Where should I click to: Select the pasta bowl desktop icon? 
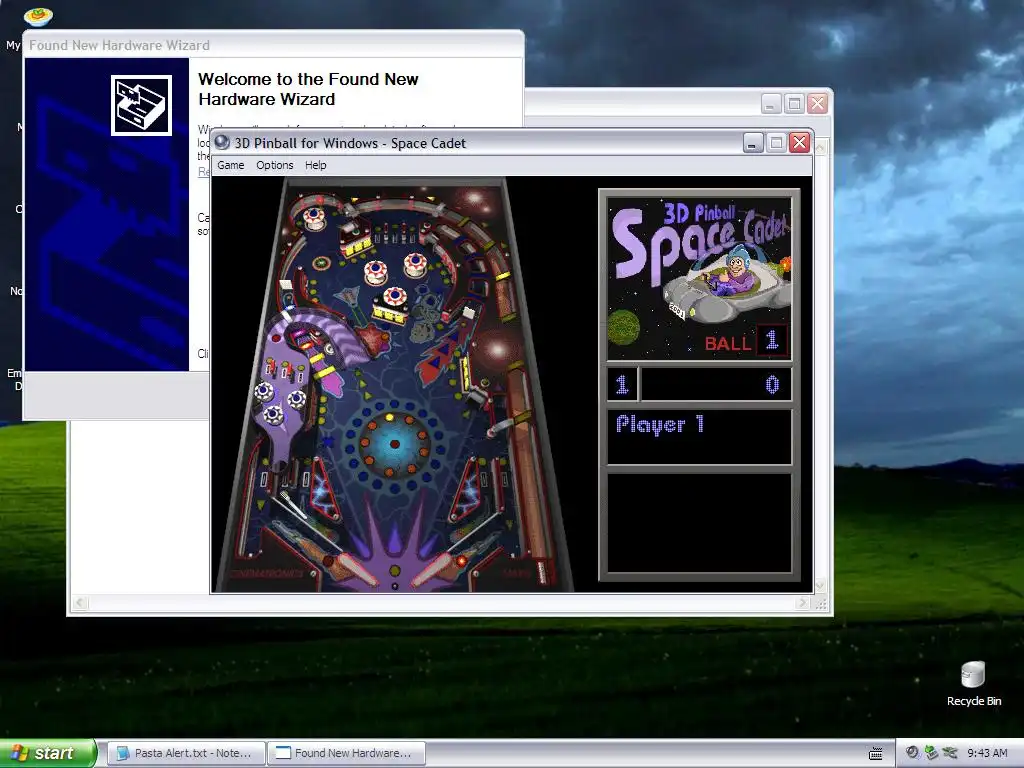coord(38,16)
